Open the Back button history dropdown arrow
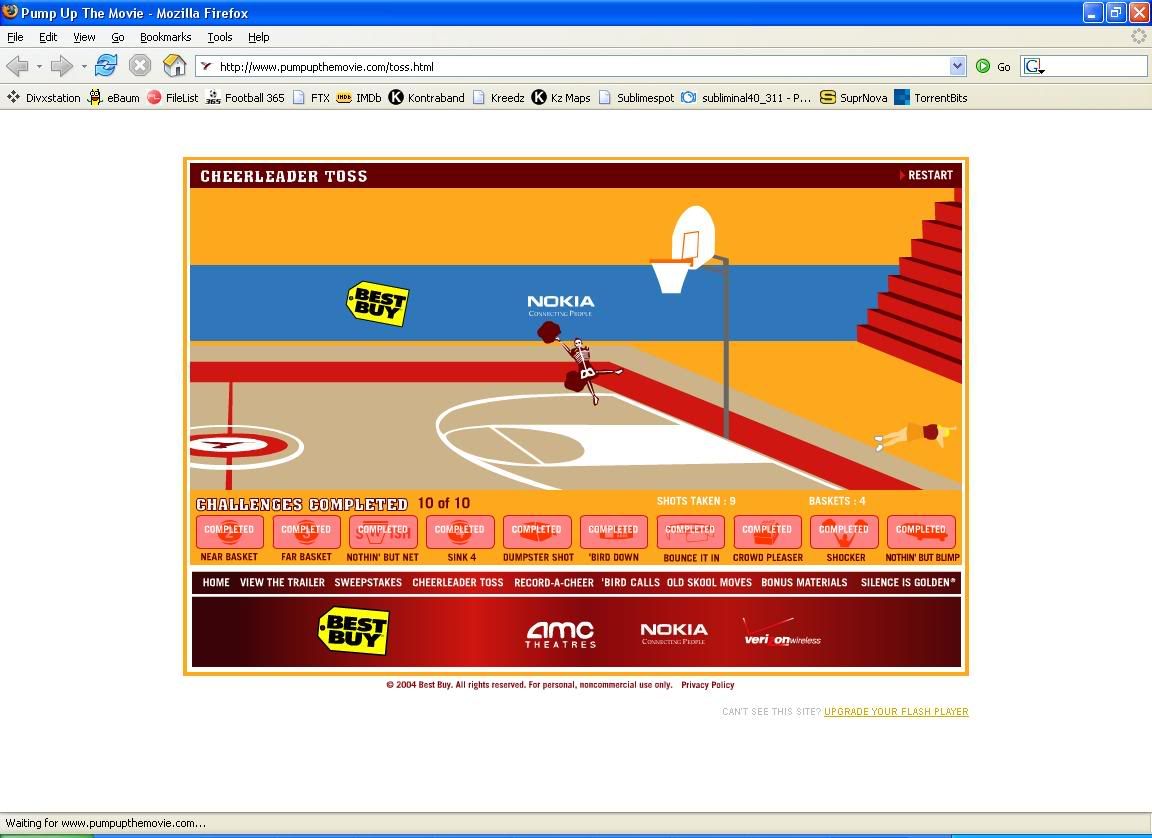This screenshot has width=1152, height=838. [39, 66]
